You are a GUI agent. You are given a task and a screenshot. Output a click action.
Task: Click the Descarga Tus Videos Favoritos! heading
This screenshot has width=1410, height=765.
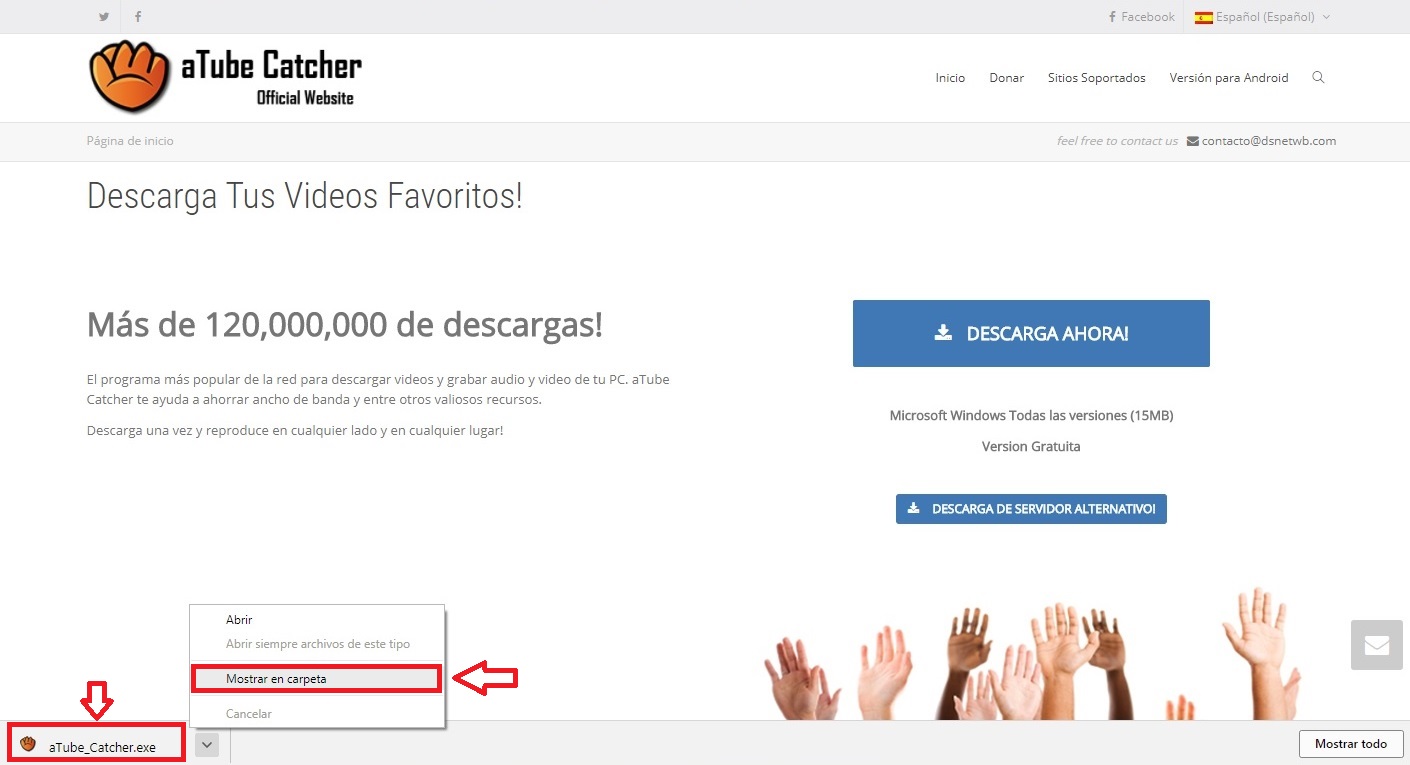(304, 196)
